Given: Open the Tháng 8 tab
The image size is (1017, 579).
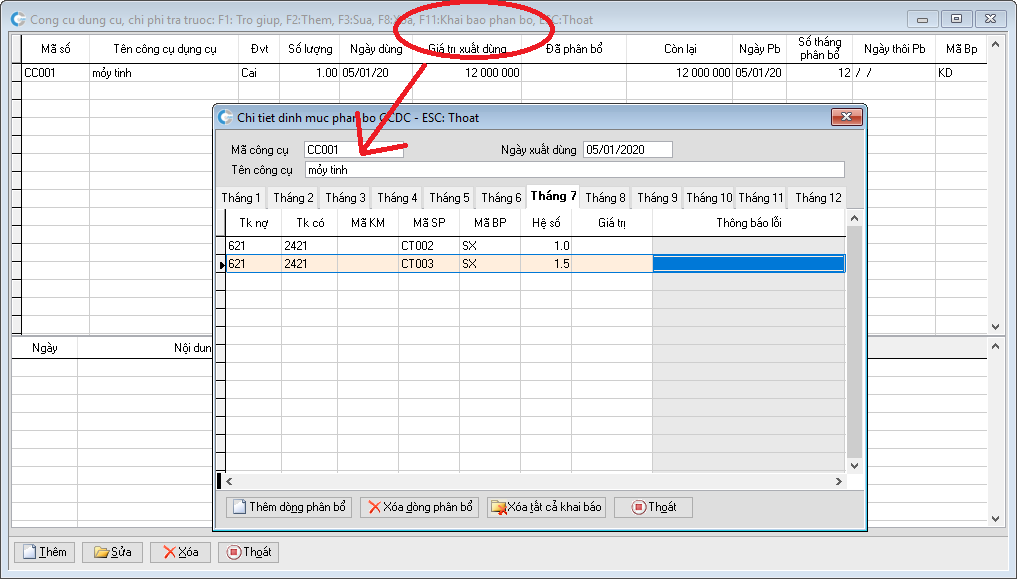Looking at the screenshot, I should pos(605,198).
